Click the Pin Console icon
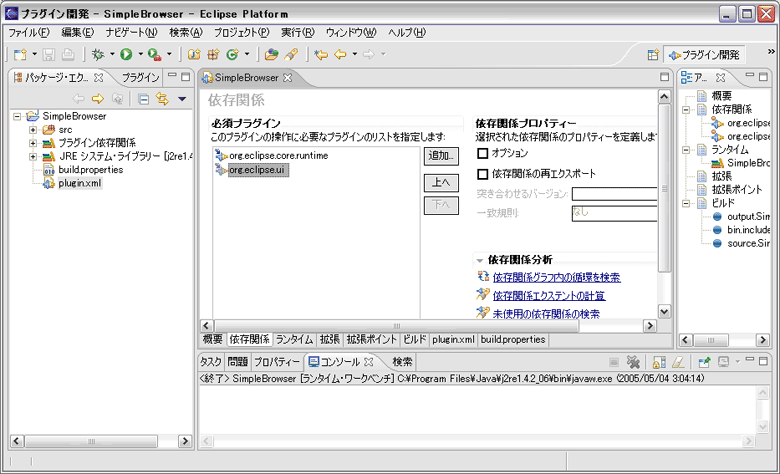The height and width of the screenshot is (474, 780). click(704, 362)
